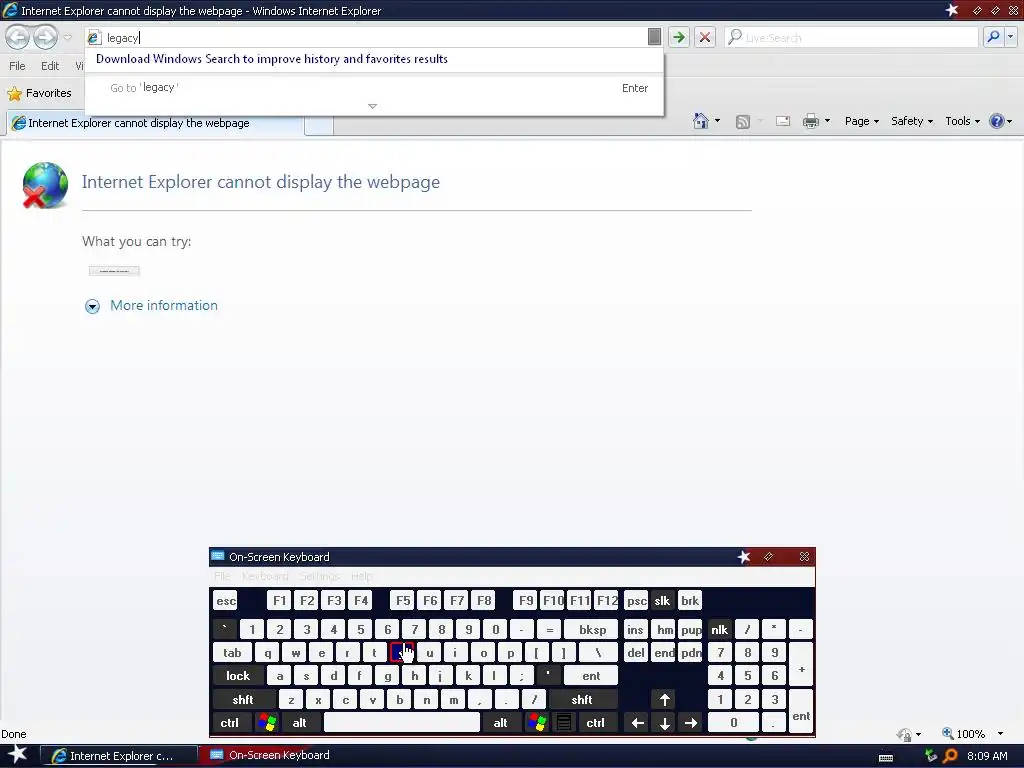Screen dimensions: 1024x768
Task: Select the Go to 'legacy' suggestion
Action: coord(374,88)
